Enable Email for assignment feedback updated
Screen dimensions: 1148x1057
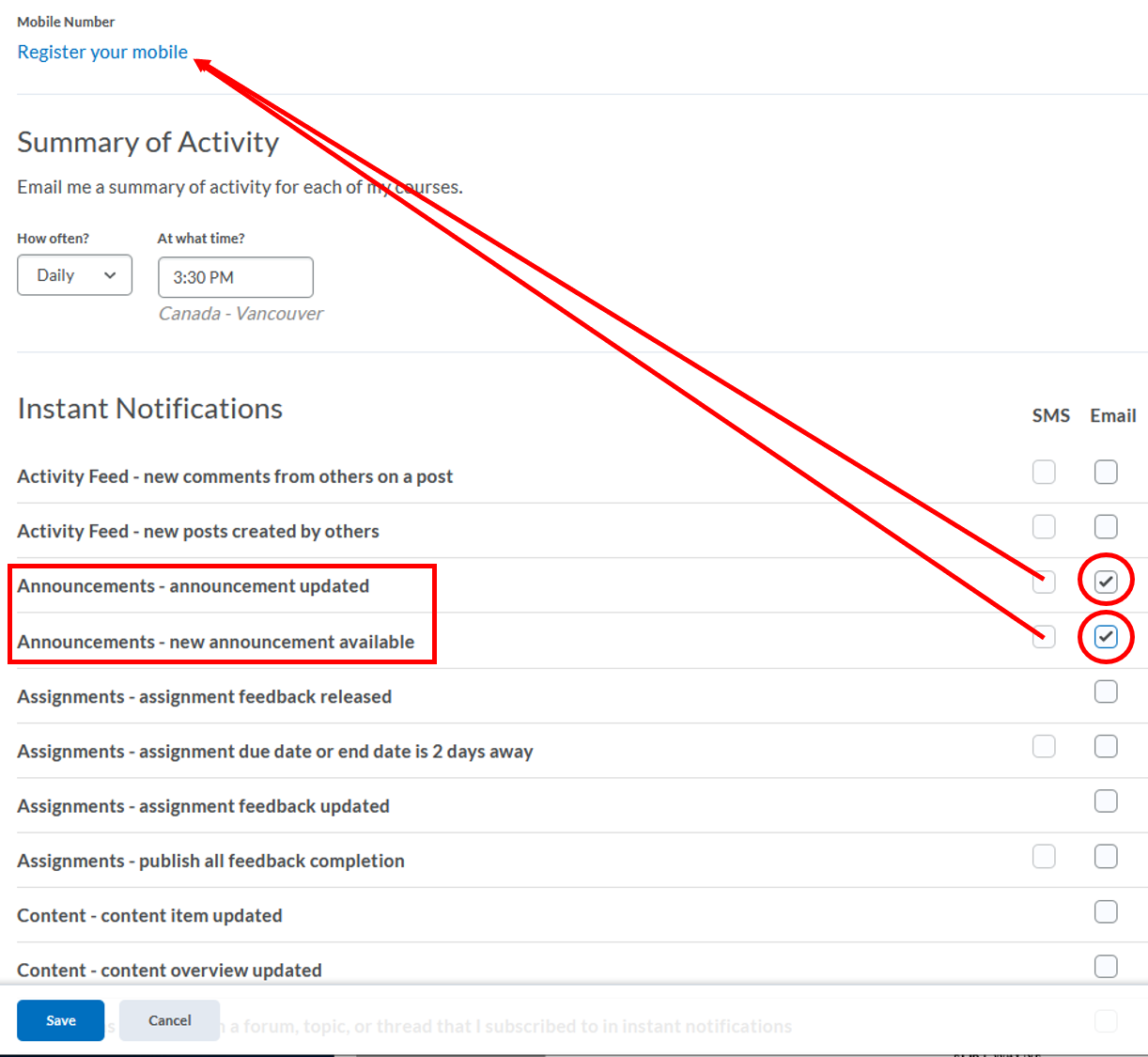(1106, 801)
